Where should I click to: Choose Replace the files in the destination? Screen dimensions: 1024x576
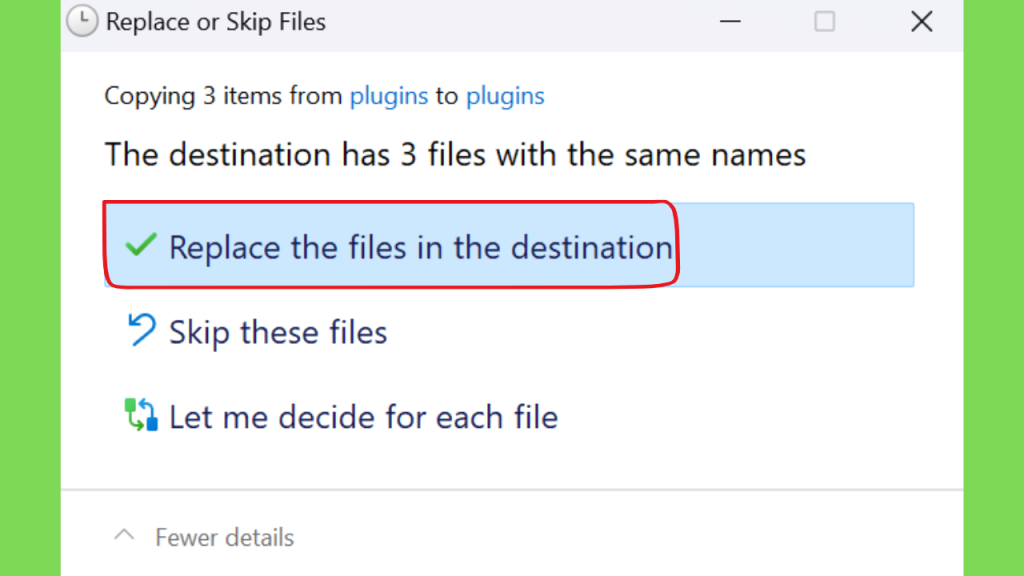tap(421, 248)
